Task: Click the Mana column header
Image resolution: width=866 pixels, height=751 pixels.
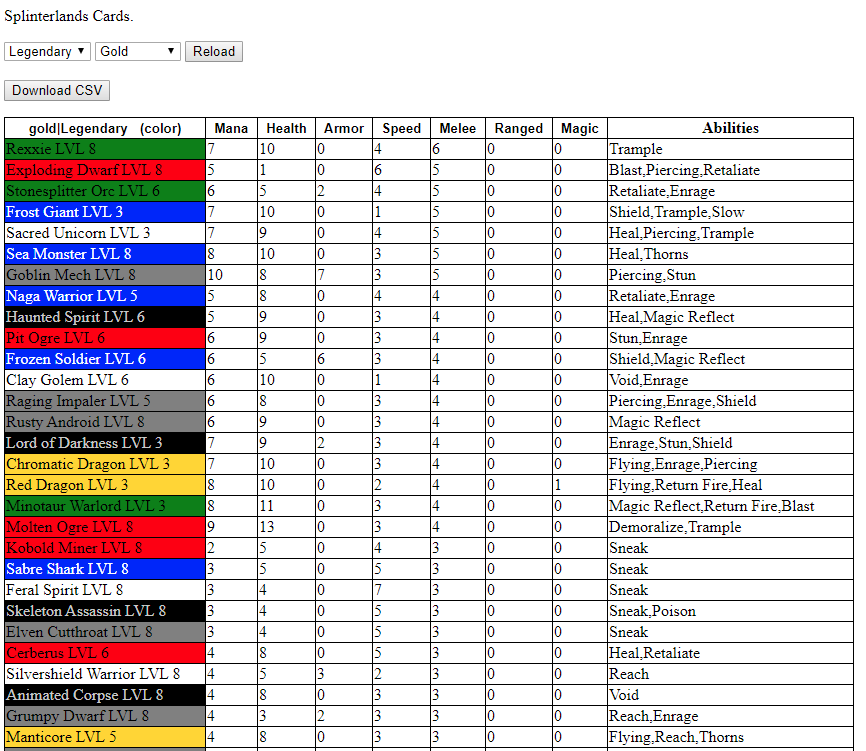Action: click(231, 128)
